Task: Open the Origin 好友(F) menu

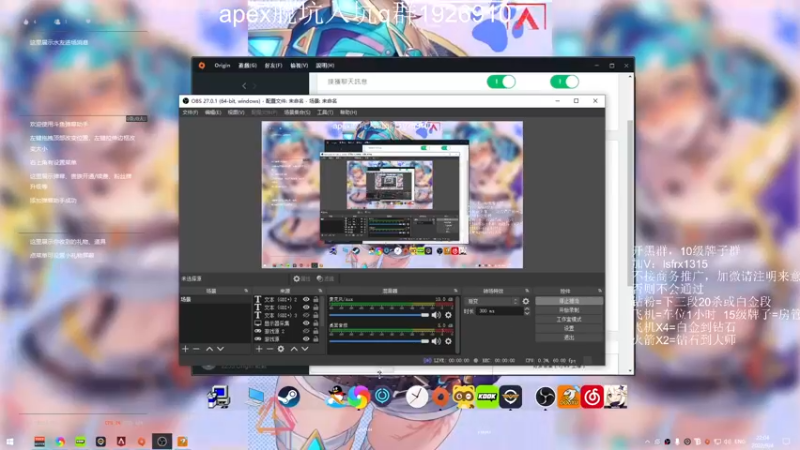Action: [273, 65]
